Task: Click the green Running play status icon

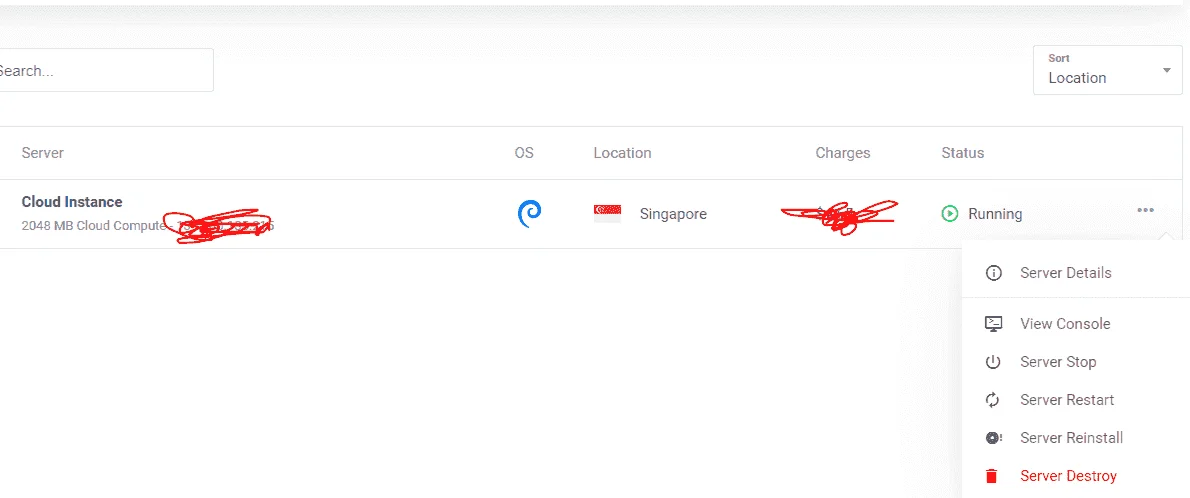Action: pos(949,214)
